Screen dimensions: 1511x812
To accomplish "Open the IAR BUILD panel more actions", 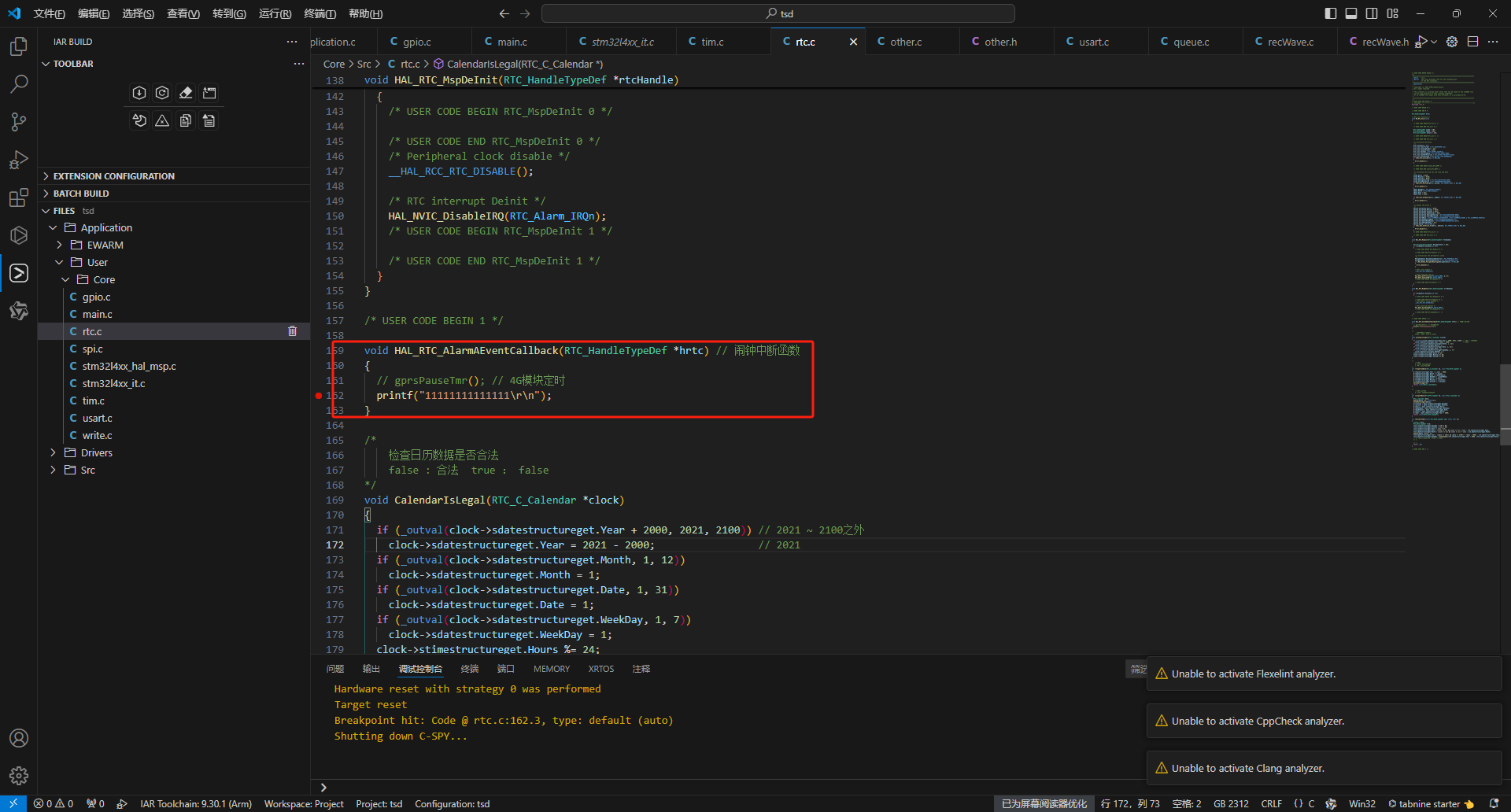I will tap(293, 42).
